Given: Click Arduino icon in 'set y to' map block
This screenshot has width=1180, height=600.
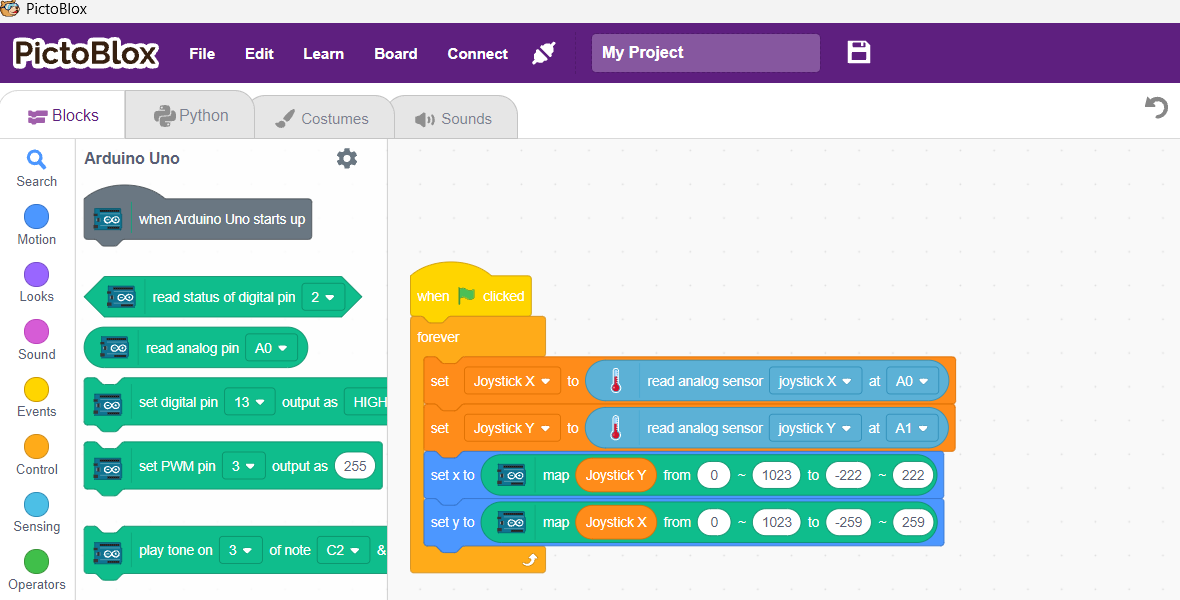Looking at the screenshot, I should coord(512,522).
